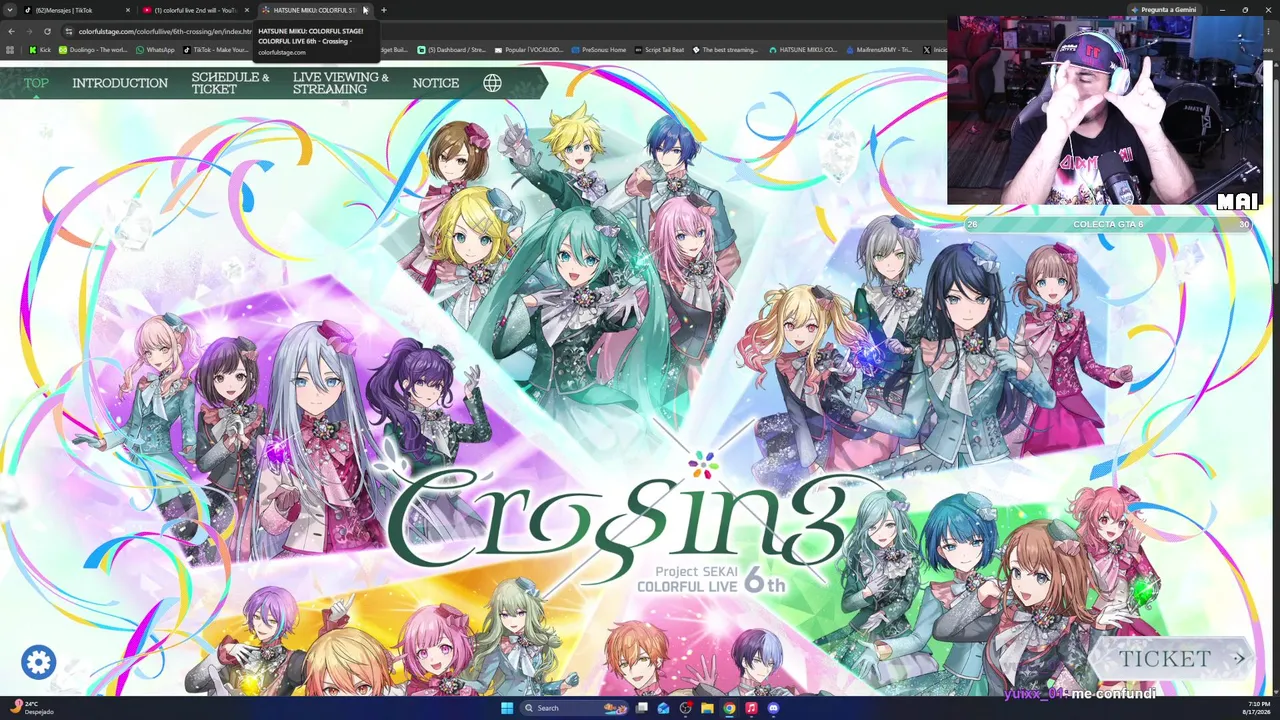Click the Pregunta a Gemini button
The height and width of the screenshot is (720, 1280).
[1164, 10]
